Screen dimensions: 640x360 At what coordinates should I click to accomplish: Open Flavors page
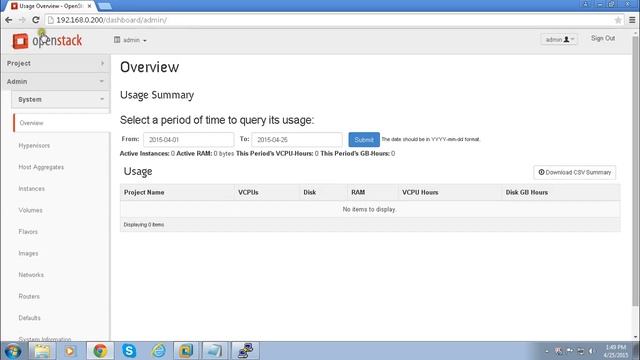tap(28, 231)
